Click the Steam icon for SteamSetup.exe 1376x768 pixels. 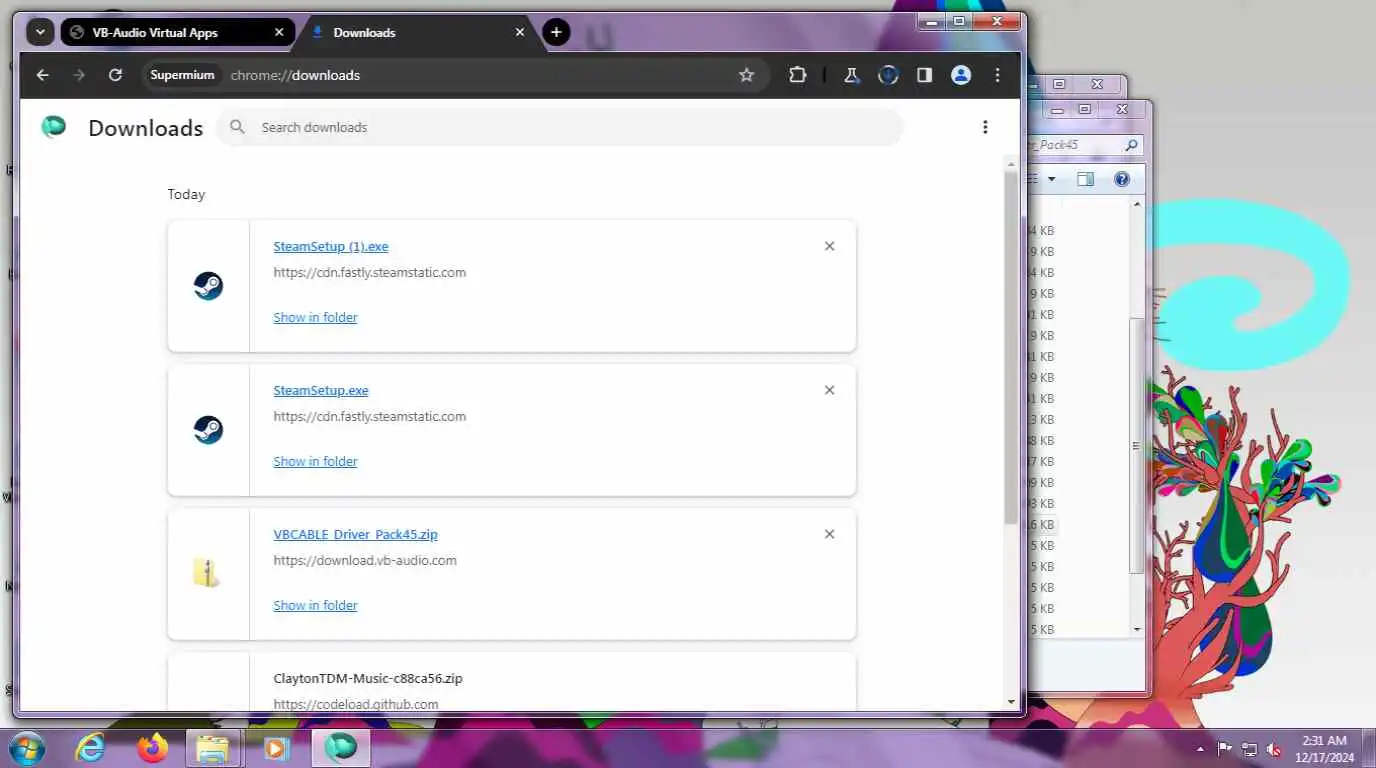pos(208,430)
